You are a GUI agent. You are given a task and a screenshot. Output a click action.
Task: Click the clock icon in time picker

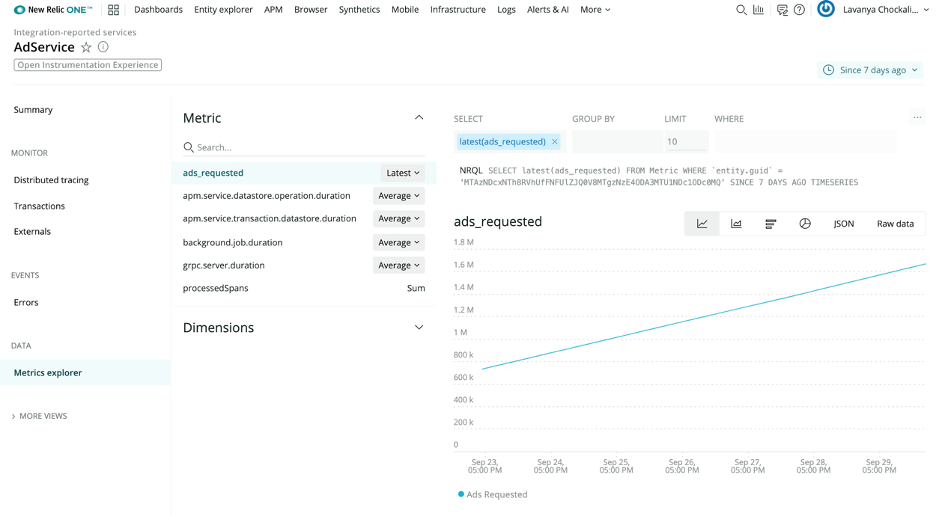tap(828, 70)
